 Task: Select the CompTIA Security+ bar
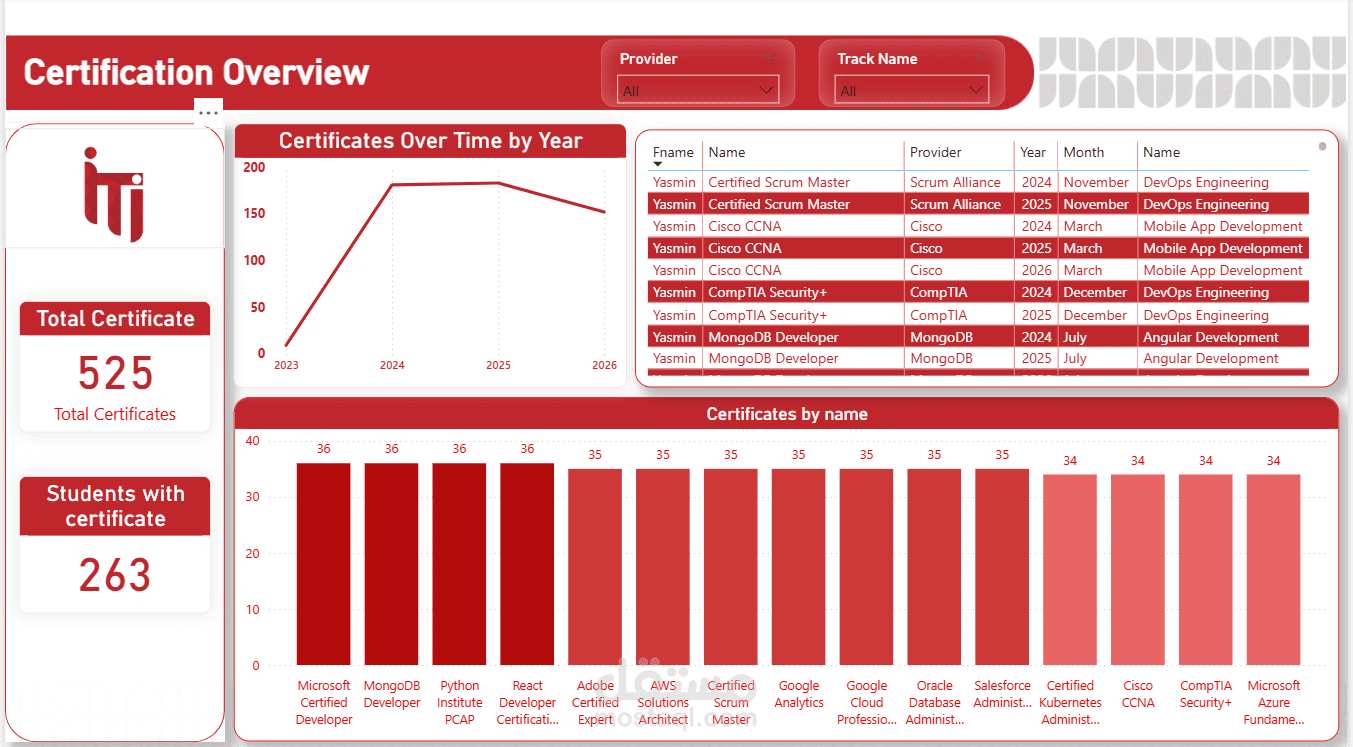tap(1206, 570)
